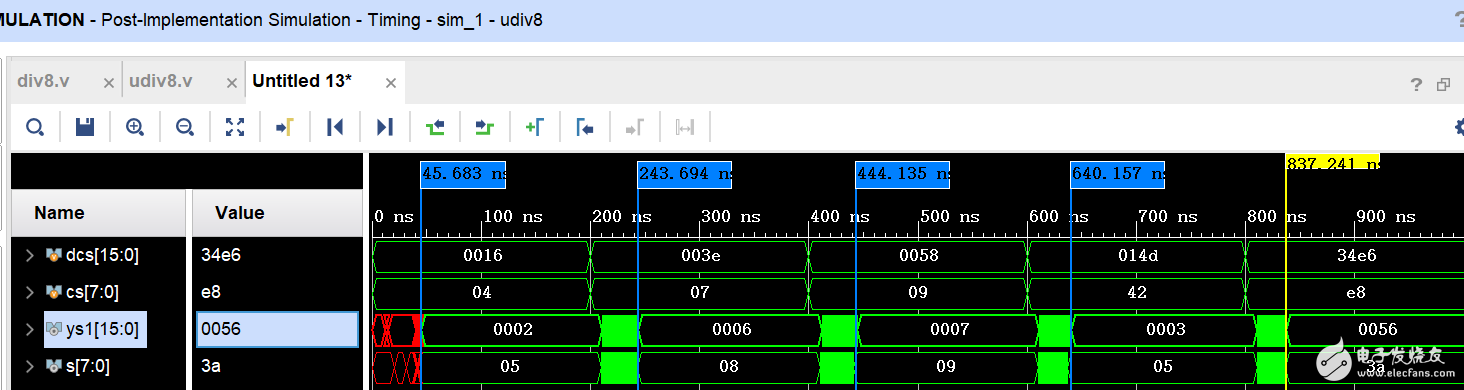Switch to the udiv8.v tab

[161, 81]
